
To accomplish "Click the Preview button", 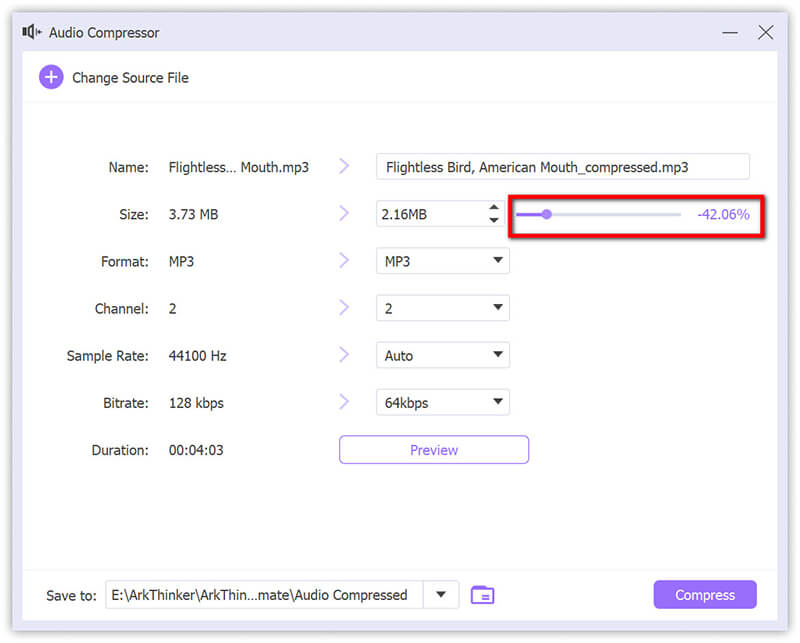I will pos(434,450).
